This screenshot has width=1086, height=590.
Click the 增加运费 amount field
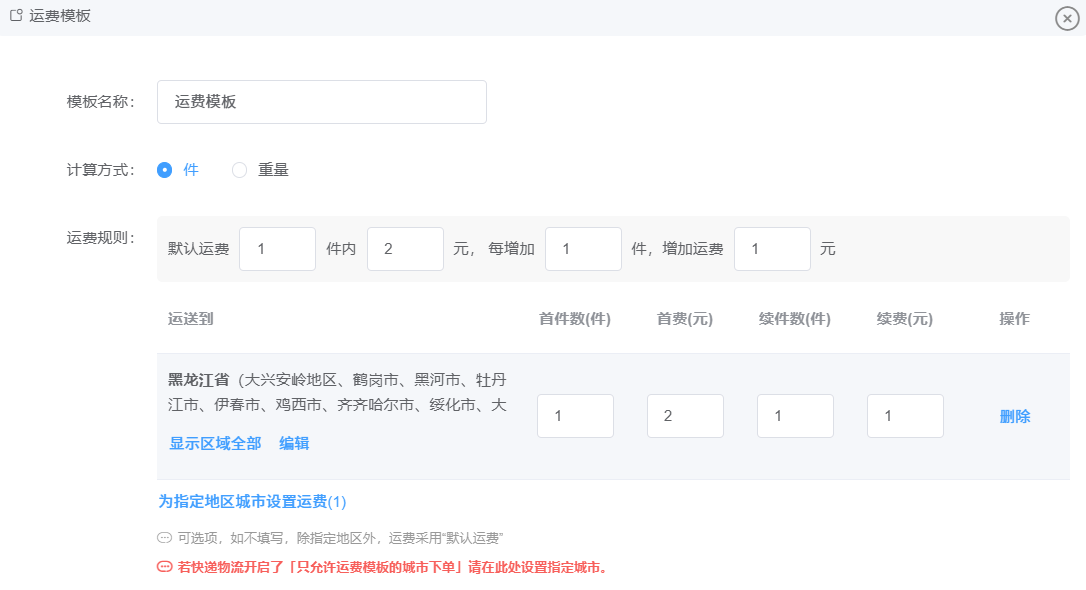[x=772, y=249]
